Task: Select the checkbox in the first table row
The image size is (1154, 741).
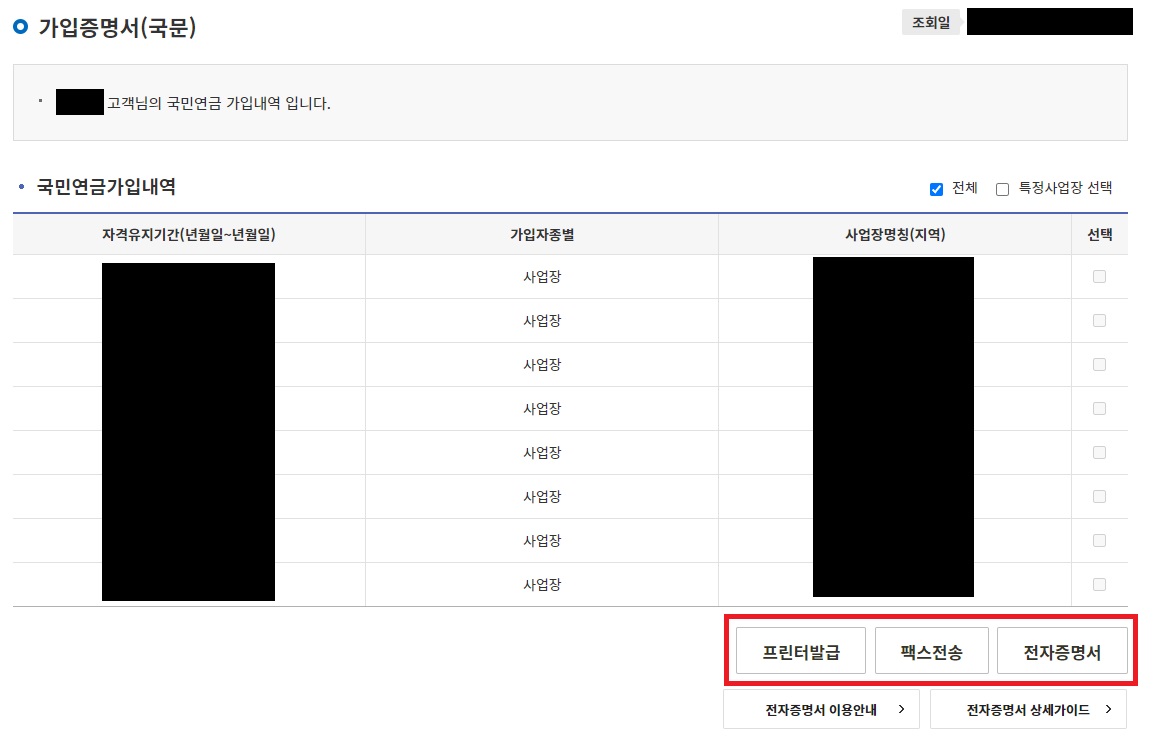Action: tap(1100, 276)
